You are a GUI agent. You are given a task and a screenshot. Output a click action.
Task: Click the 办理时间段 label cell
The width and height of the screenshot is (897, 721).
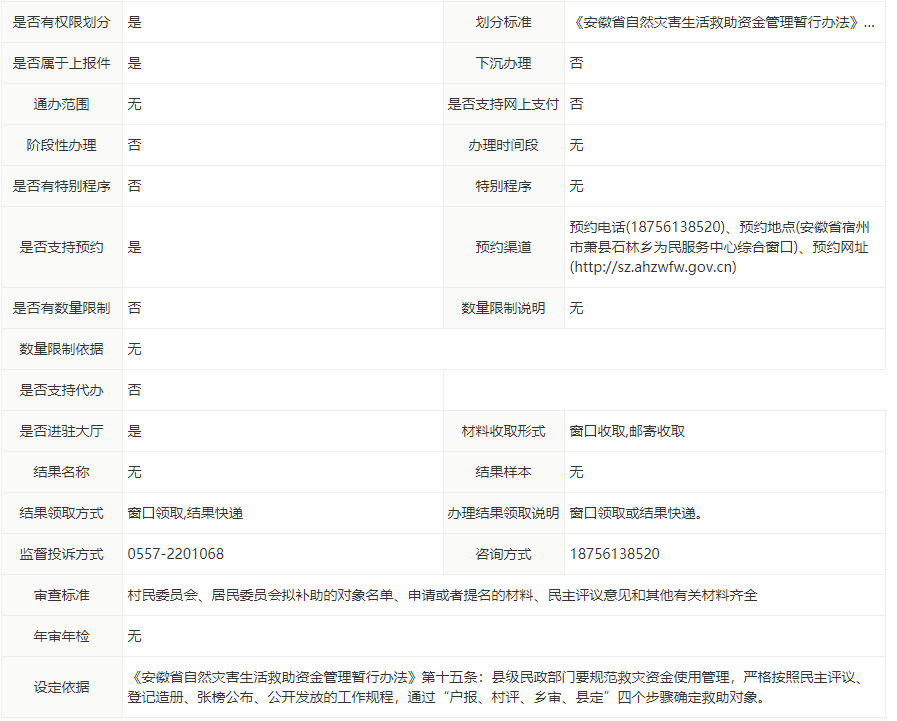[503, 145]
